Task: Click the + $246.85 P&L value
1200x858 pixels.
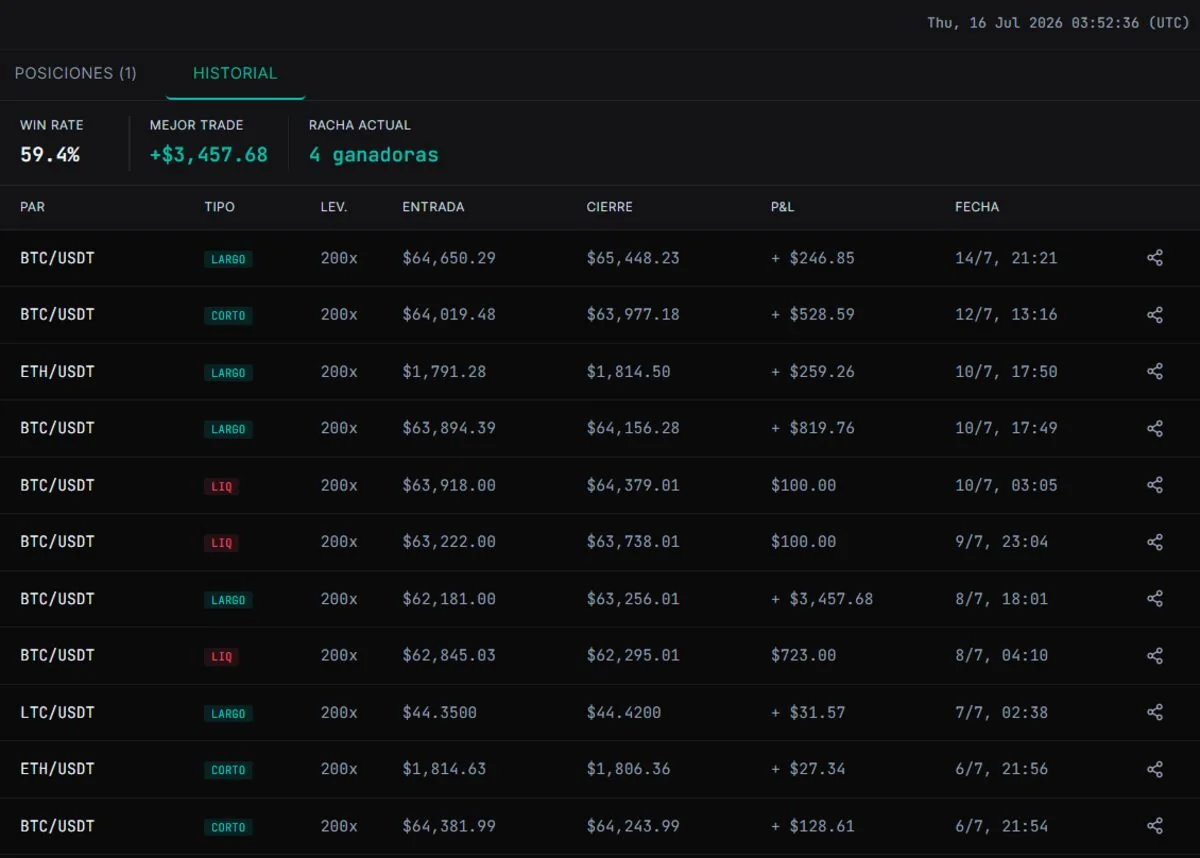Action: click(x=813, y=258)
